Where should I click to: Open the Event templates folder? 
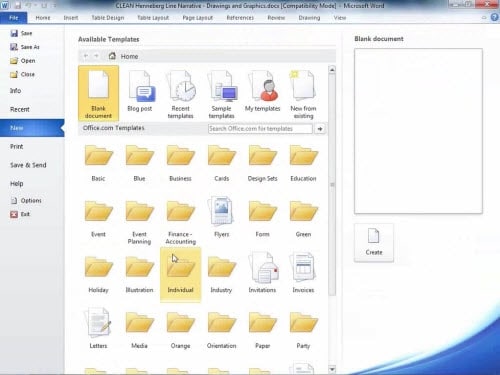(x=98, y=218)
